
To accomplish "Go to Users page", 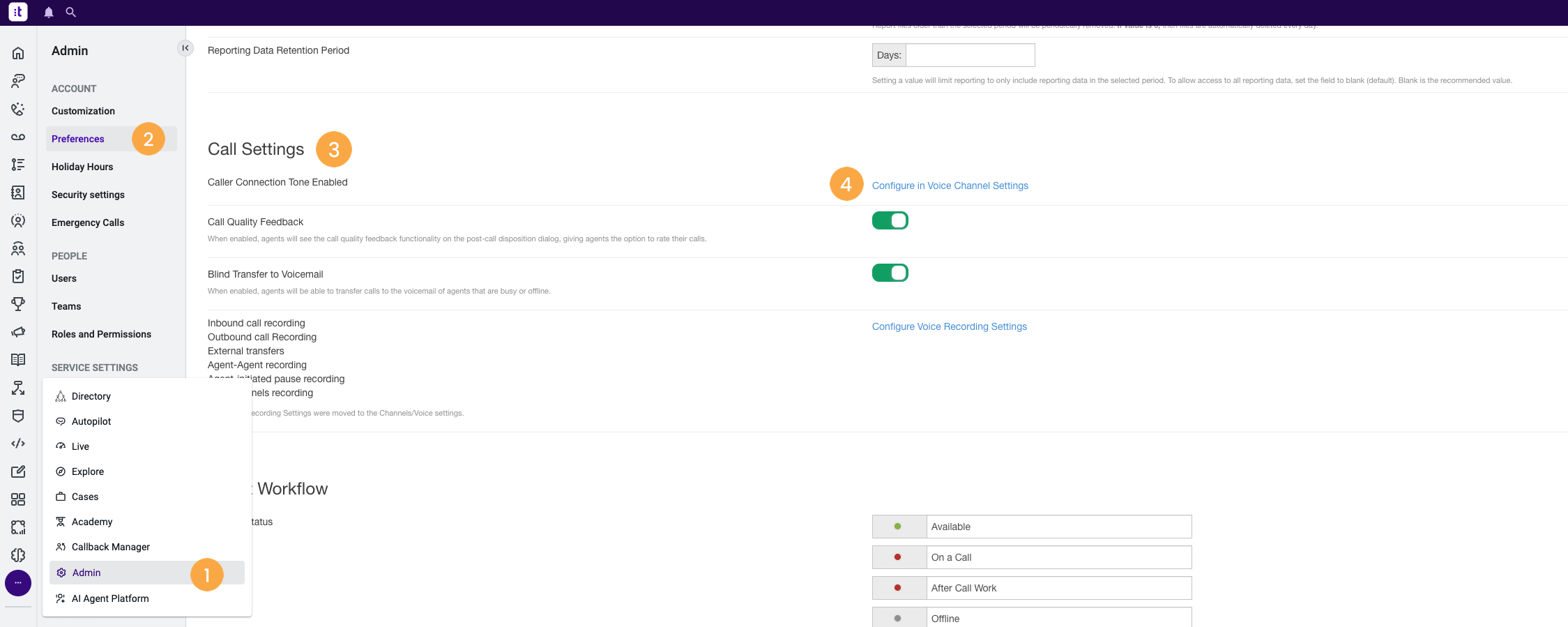I will click(64, 278).
